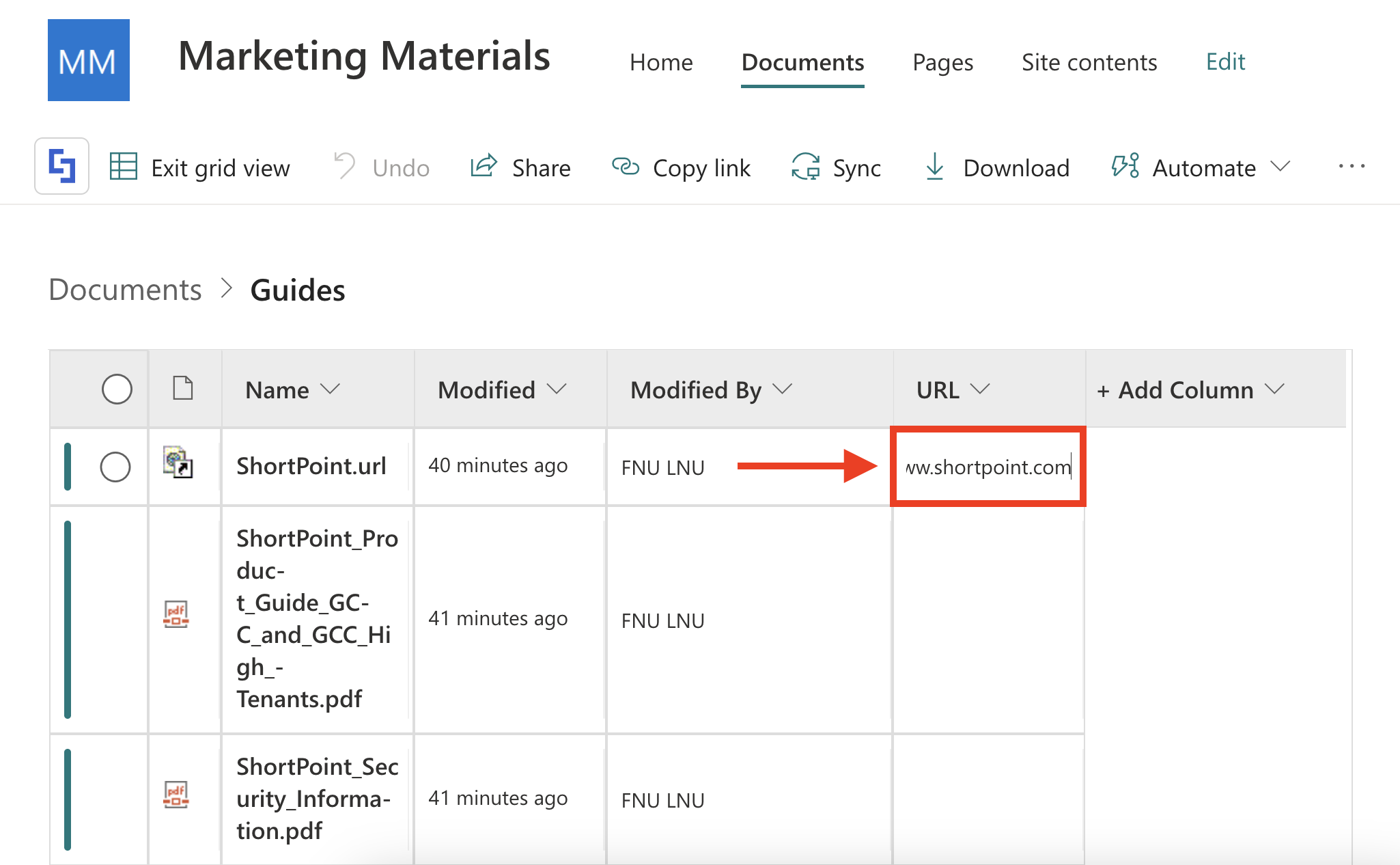The image size is (1400, 865).
Task: Select the ShortPoint.url row circle
Action: pyautogui.click(x=115, y=467)
